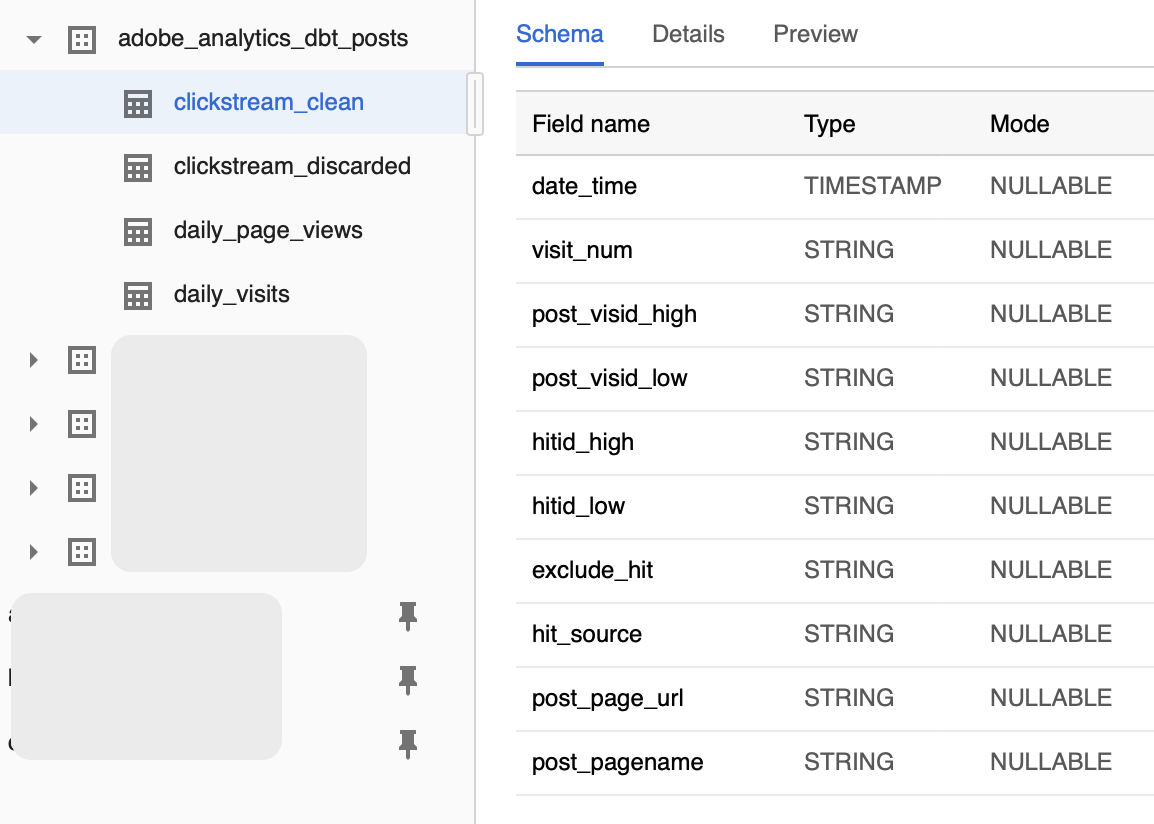The image size is (1154, 824).
Task: Switch to the Details tab
Action: coord(688,34)
